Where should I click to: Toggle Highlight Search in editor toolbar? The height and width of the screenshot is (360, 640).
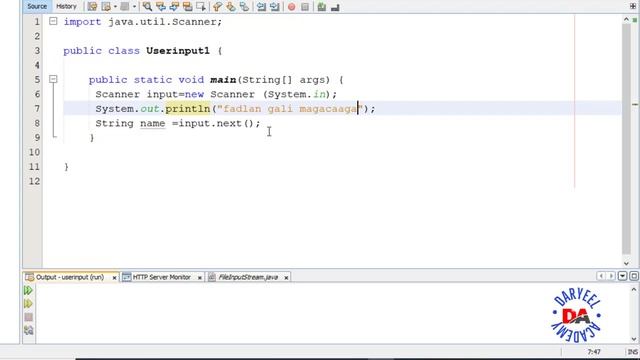pyautogui.click(x=187, y=7)
